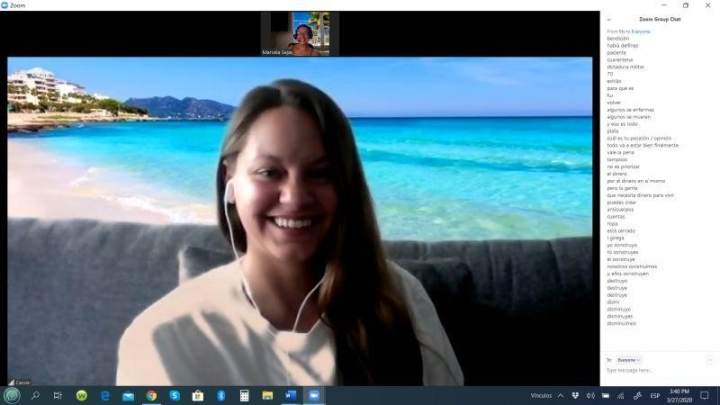The width and height of the screenshot is (720, 405).
Task: Switch to the Zoom taskbar icon
Action: [x=314, y=396]
